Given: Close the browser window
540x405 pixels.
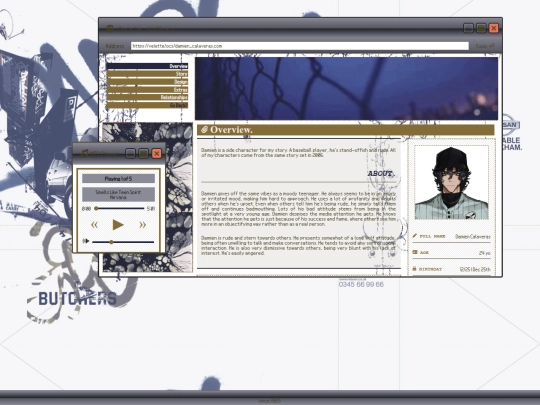Looking at the screenshot, I should click(x=494, y=28).
